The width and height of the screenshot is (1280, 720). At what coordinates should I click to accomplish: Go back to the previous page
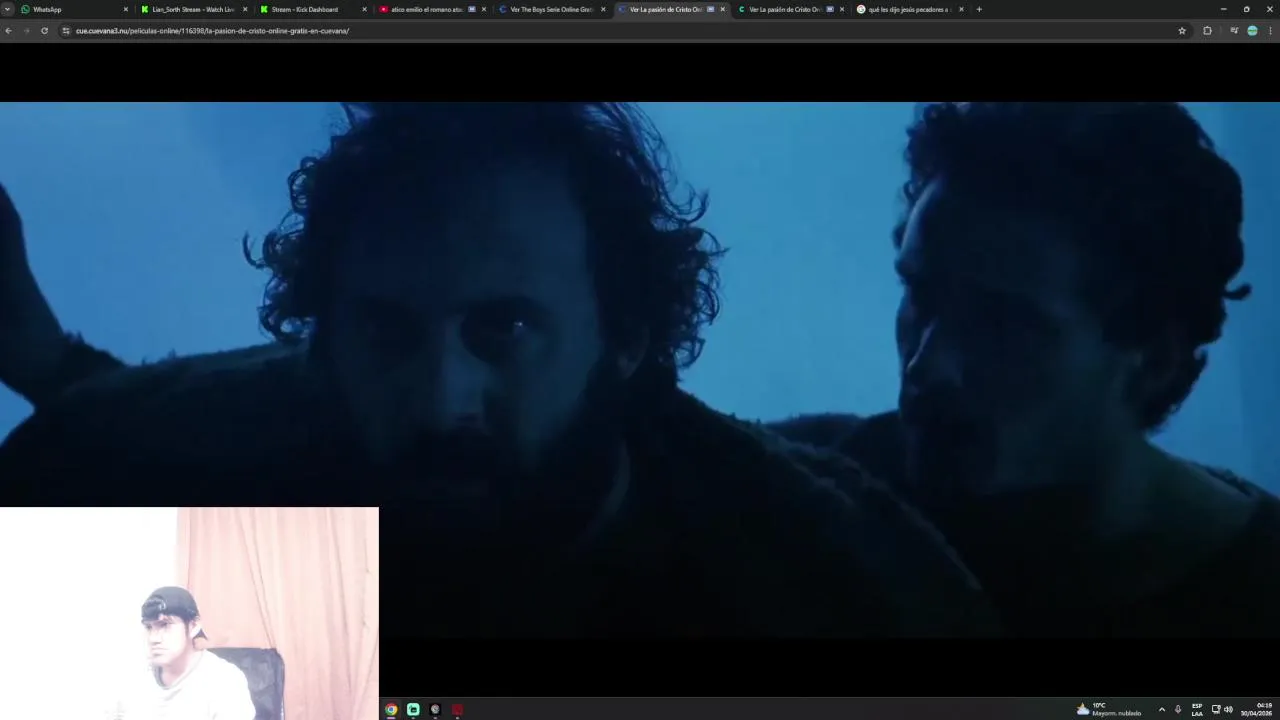[x=8, y=31]
